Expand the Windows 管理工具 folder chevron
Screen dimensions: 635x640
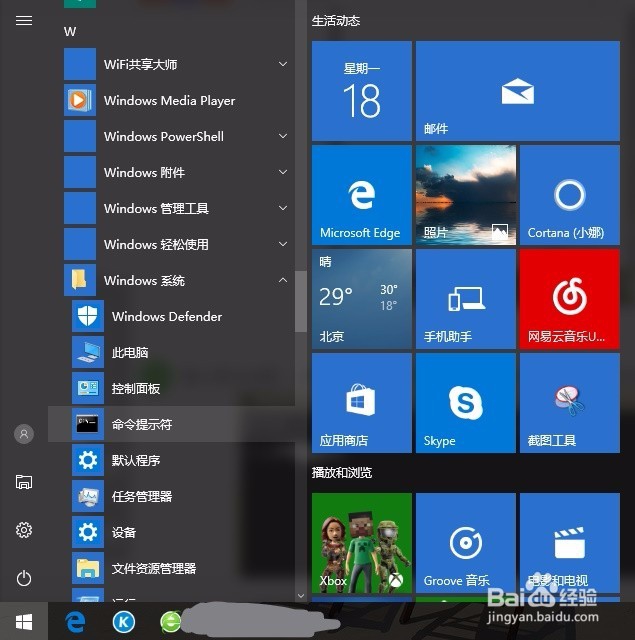point(283,208)
